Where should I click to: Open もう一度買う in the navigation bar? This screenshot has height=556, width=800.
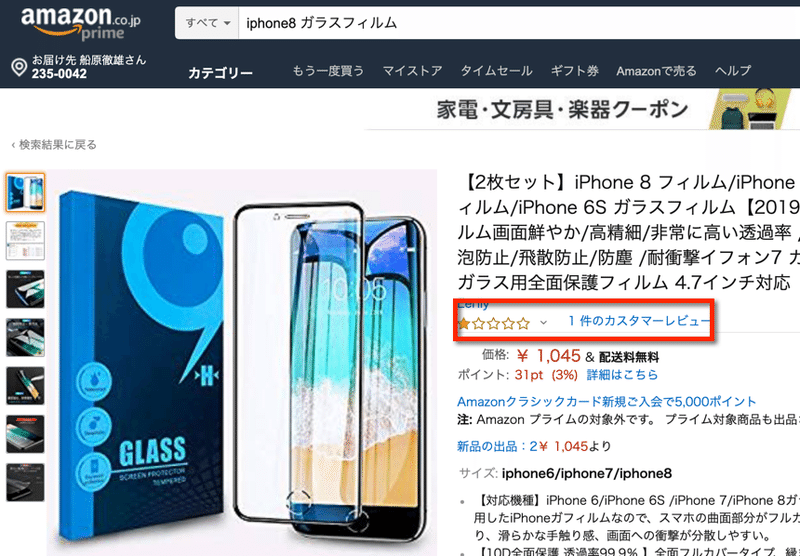[x=328, y=71]
